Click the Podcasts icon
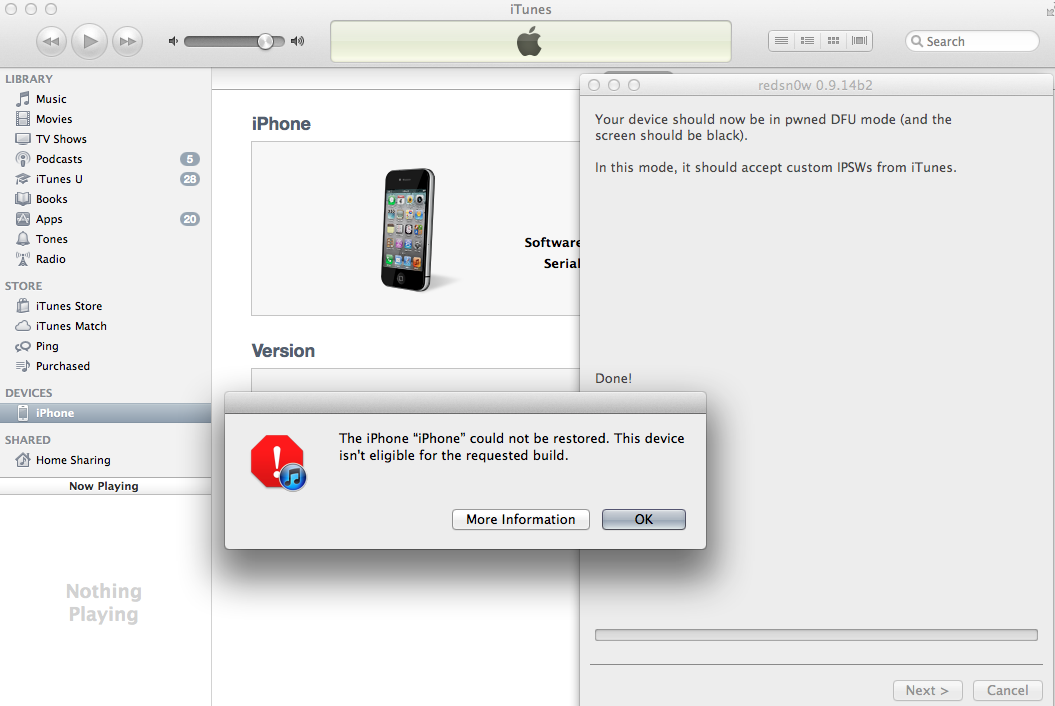 (x=23, y=159)
